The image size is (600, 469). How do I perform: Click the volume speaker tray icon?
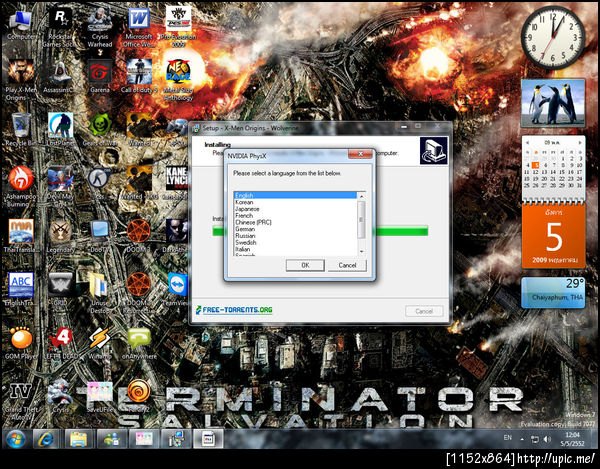point(548,439)
